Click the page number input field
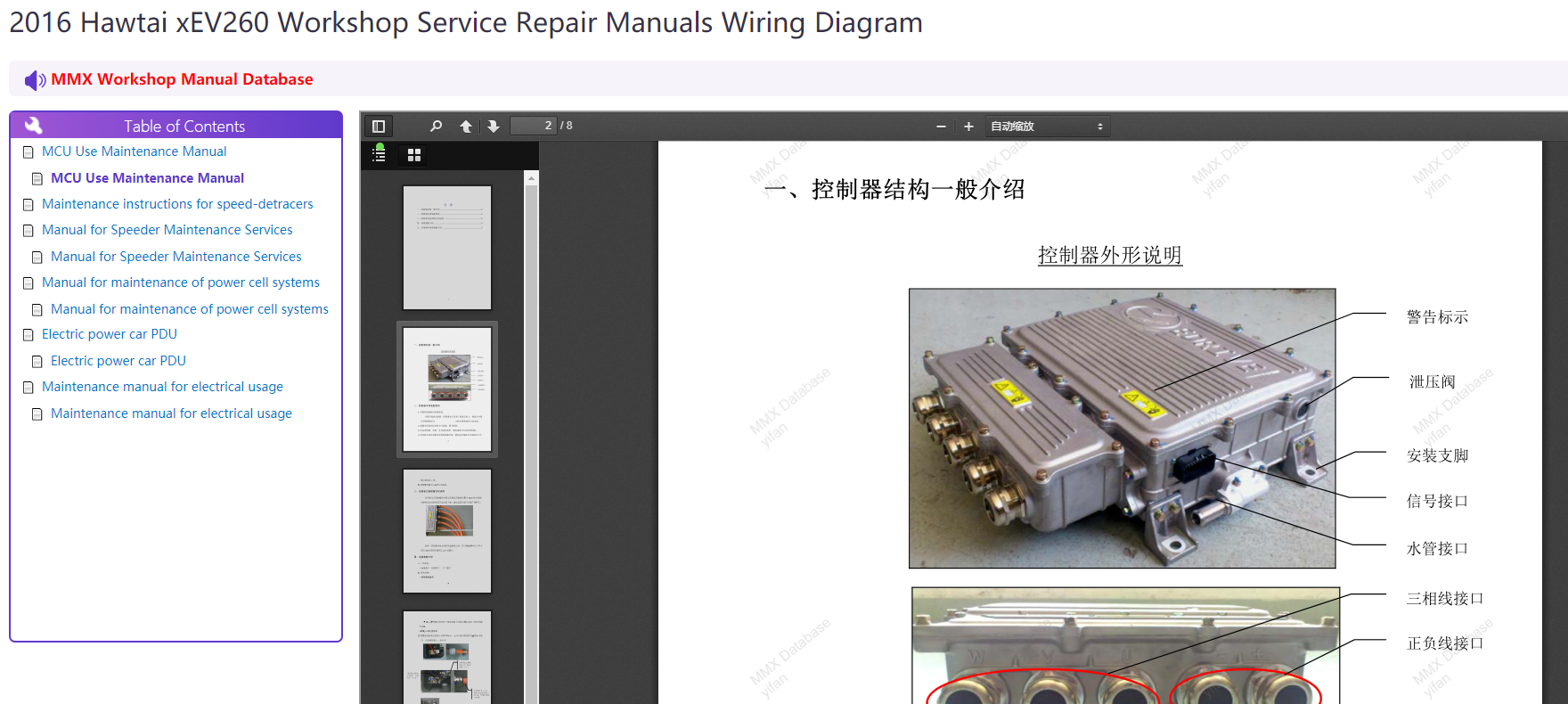The image size is (1568, 704). click(x=534, y=126)
